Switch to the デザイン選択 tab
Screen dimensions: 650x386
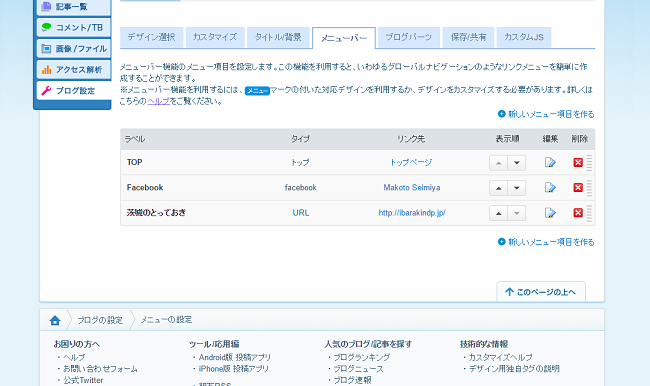coord(151,37)
